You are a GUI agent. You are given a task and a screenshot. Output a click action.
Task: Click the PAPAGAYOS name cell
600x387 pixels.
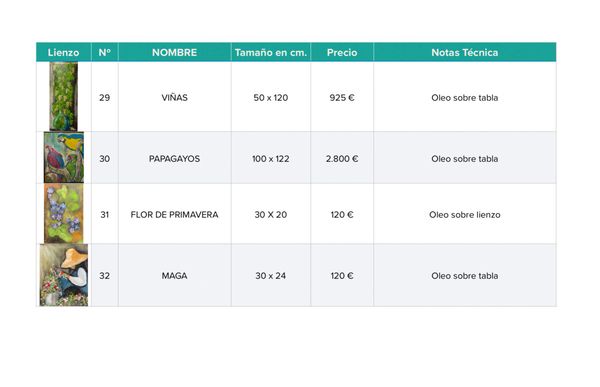pos(174,158)
